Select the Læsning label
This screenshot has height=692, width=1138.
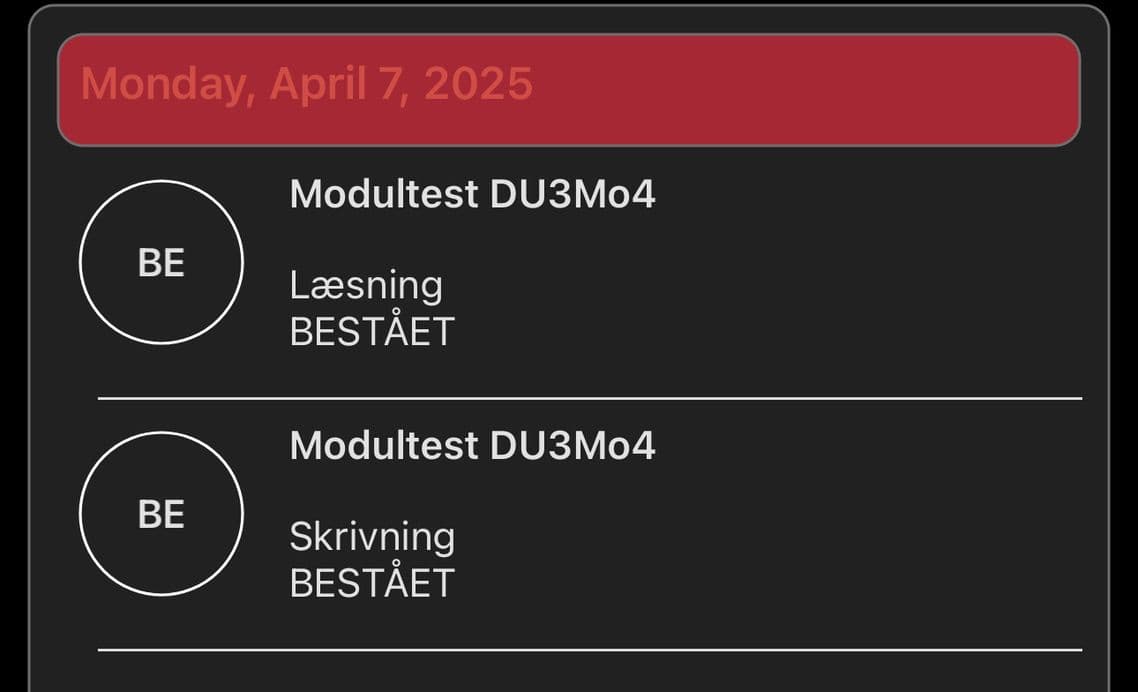366,286
